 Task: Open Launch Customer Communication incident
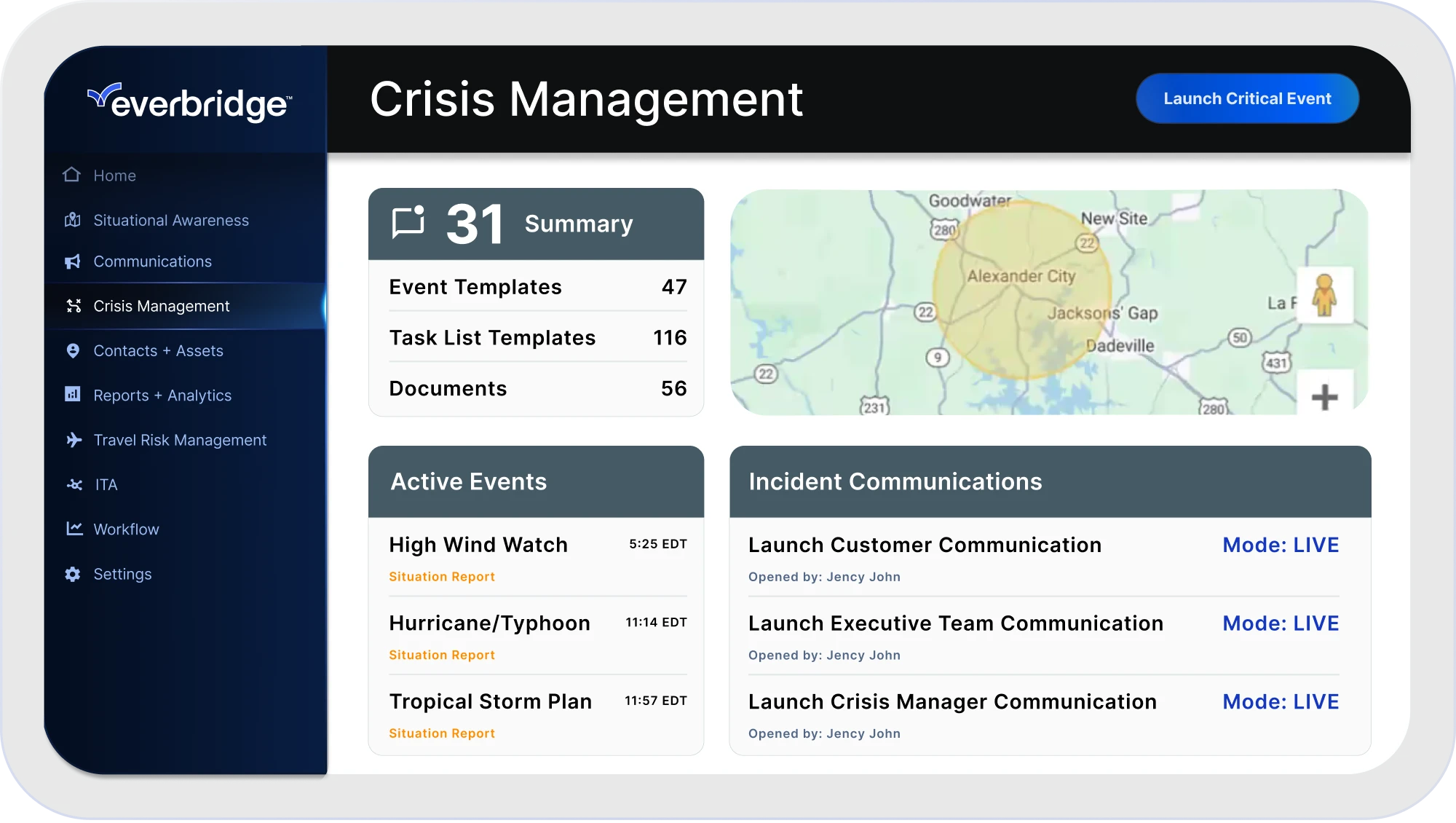pos(925,545)
